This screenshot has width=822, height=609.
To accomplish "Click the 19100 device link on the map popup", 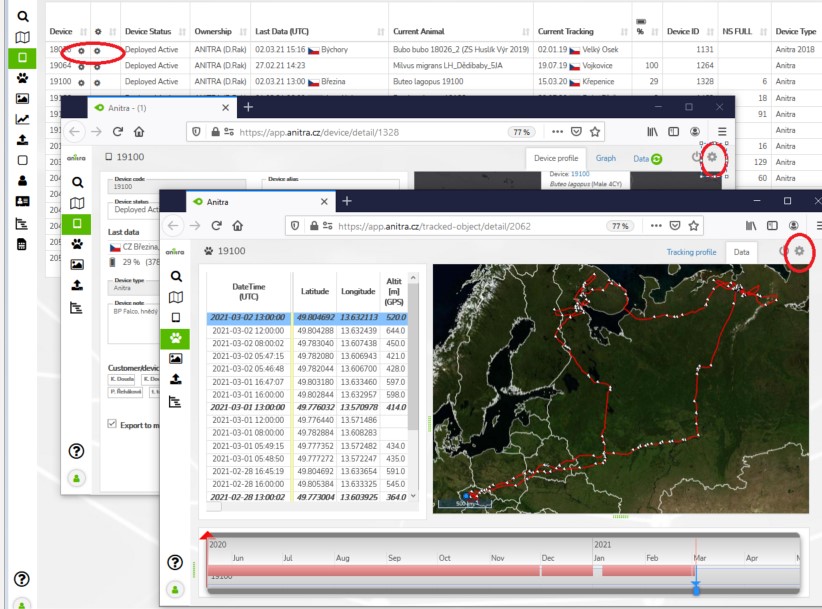I will (580, 174).
